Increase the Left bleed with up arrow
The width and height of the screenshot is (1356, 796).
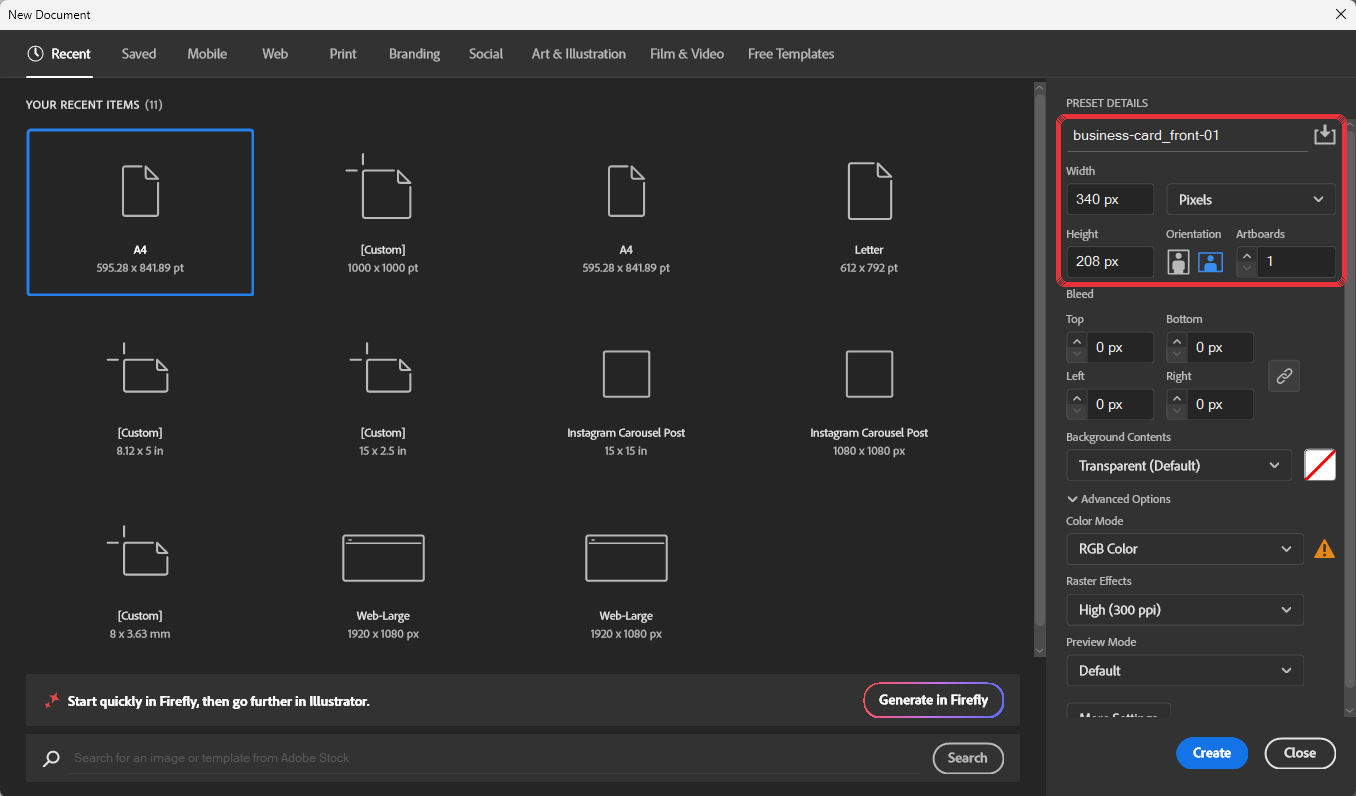coord(1076,398)
